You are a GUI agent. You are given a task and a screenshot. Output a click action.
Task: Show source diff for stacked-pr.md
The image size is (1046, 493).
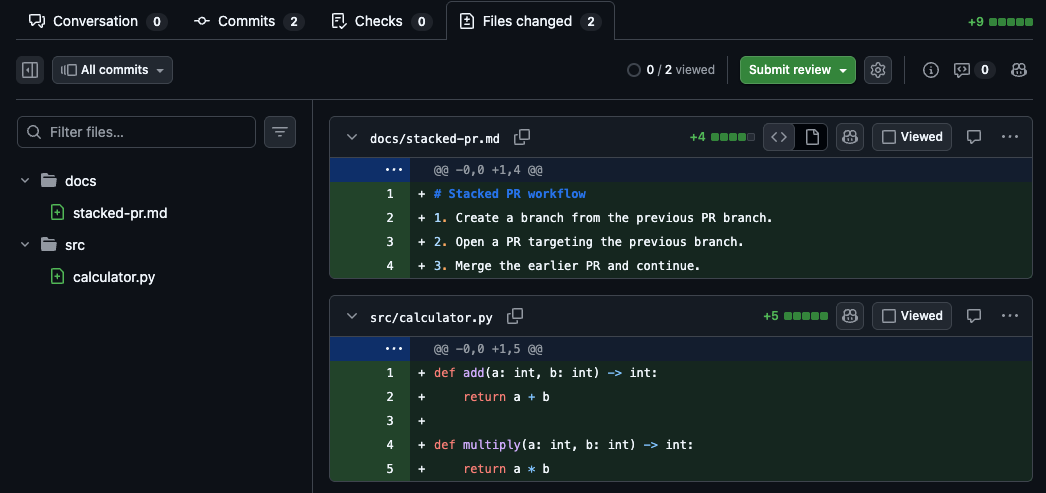click(779, 137)
